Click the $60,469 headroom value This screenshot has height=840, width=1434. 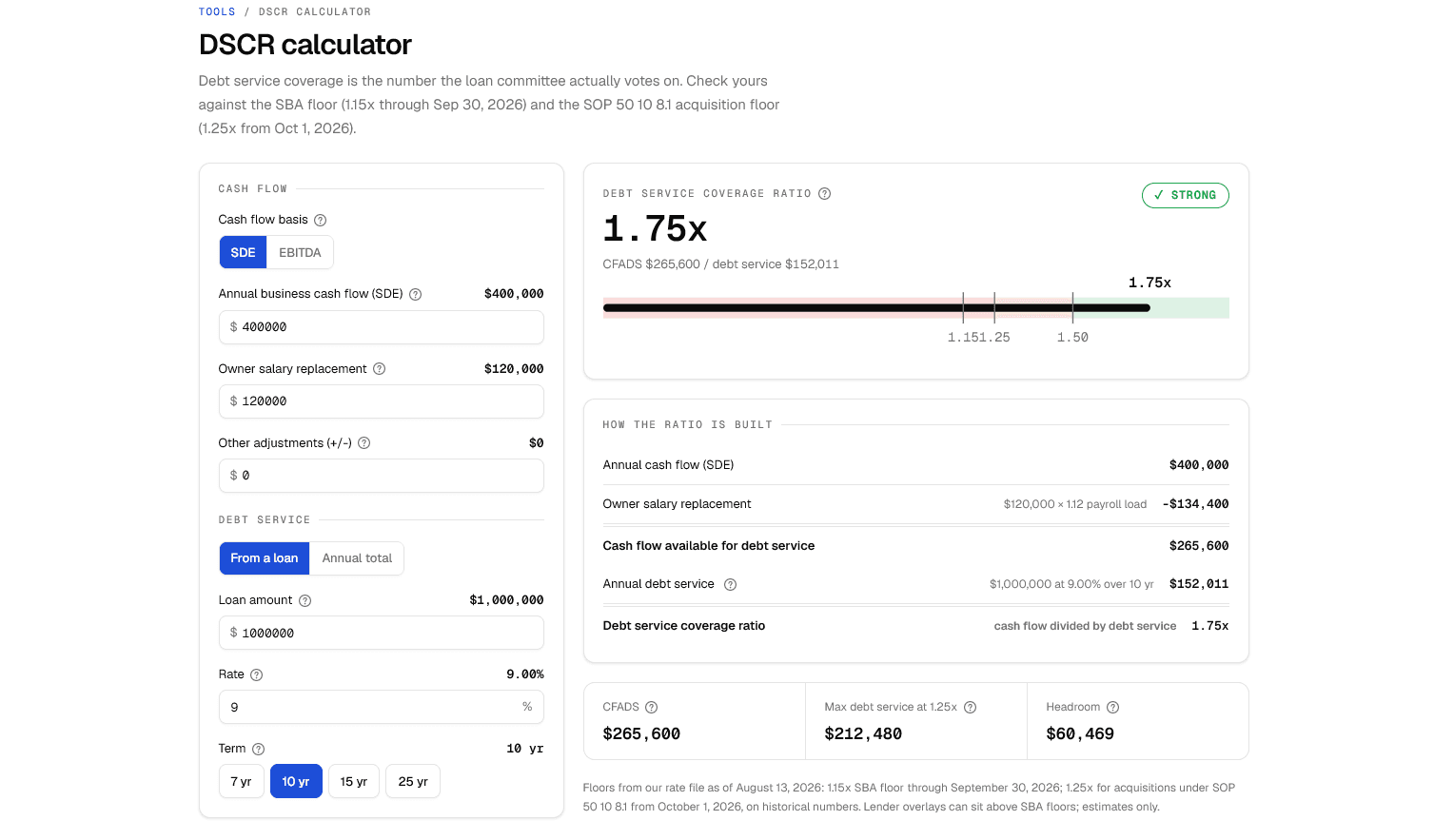[1080, 733]
